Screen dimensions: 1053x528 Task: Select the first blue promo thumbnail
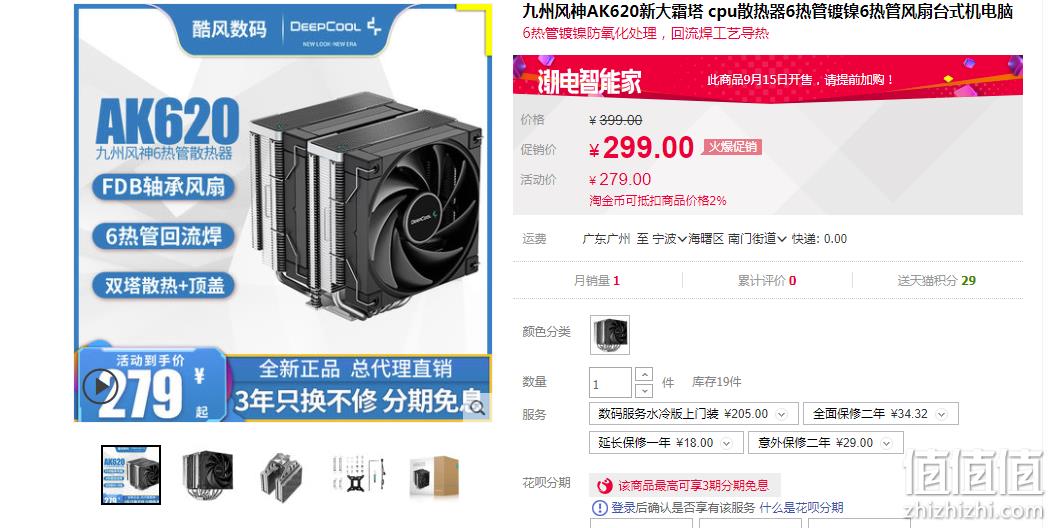[x=131, y=475]
